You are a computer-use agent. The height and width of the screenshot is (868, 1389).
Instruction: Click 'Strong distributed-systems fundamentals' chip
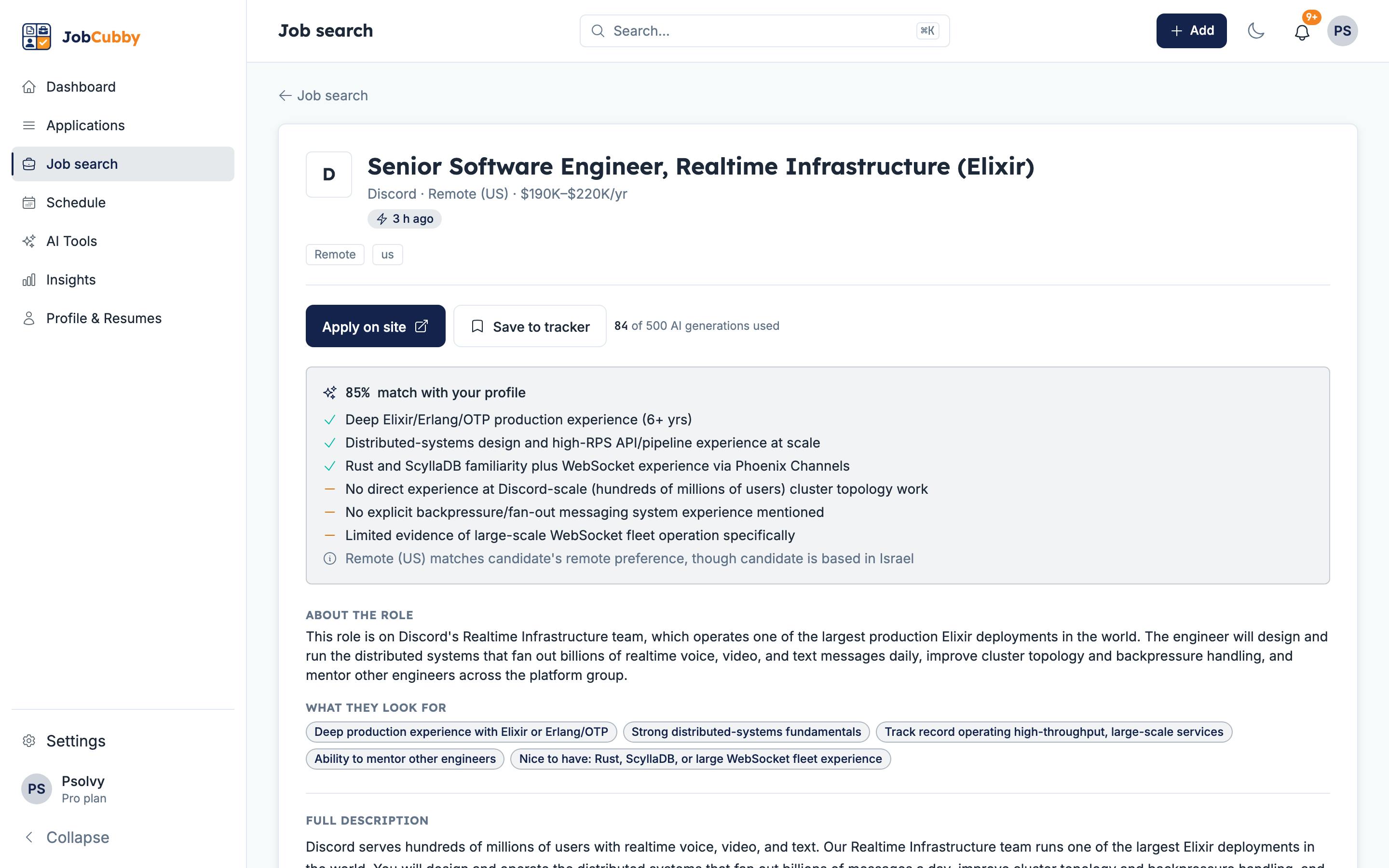(x=746, y=732)
